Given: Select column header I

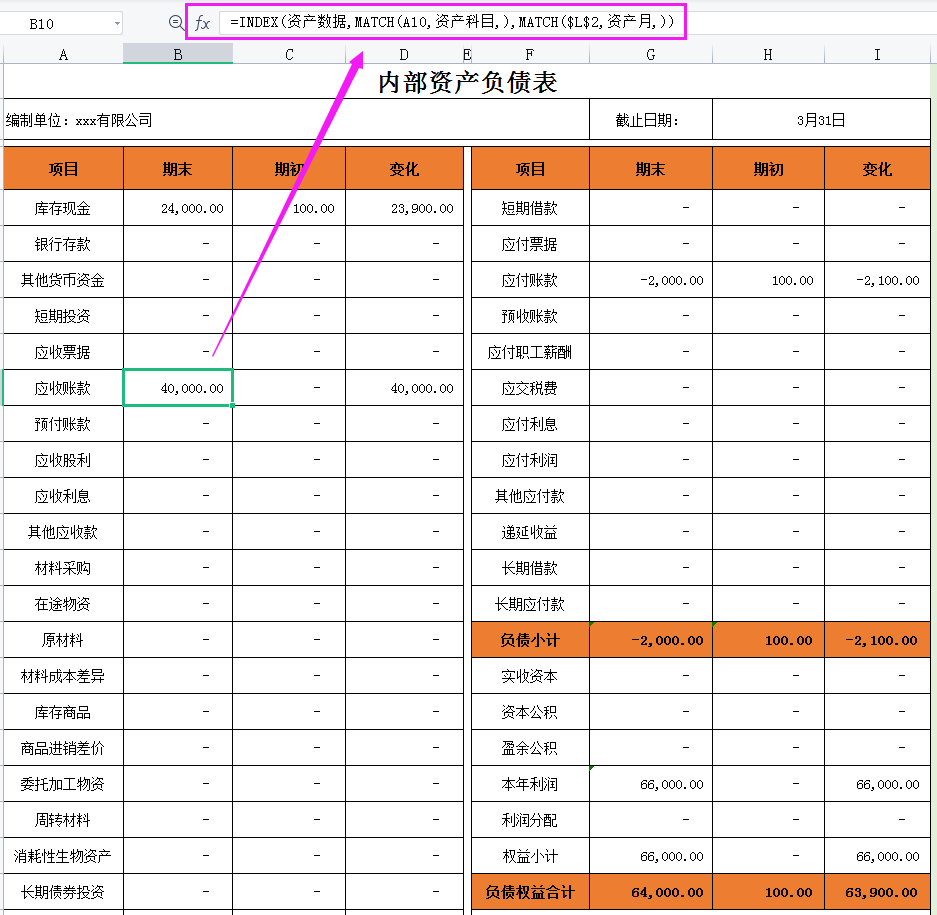Looking at the screenshot, I should (x=877, y=54).
